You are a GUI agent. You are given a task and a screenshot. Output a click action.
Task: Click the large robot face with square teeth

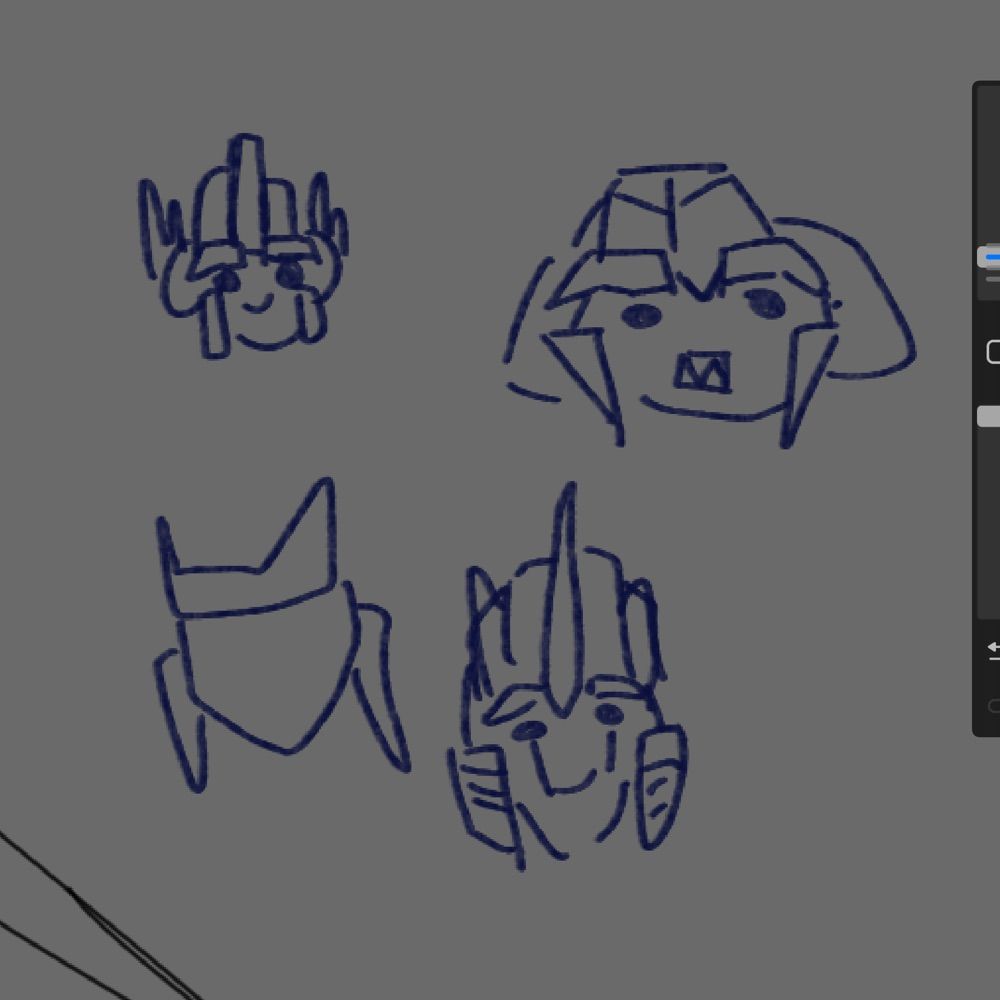pyautogui.click(x=710, y=305)
